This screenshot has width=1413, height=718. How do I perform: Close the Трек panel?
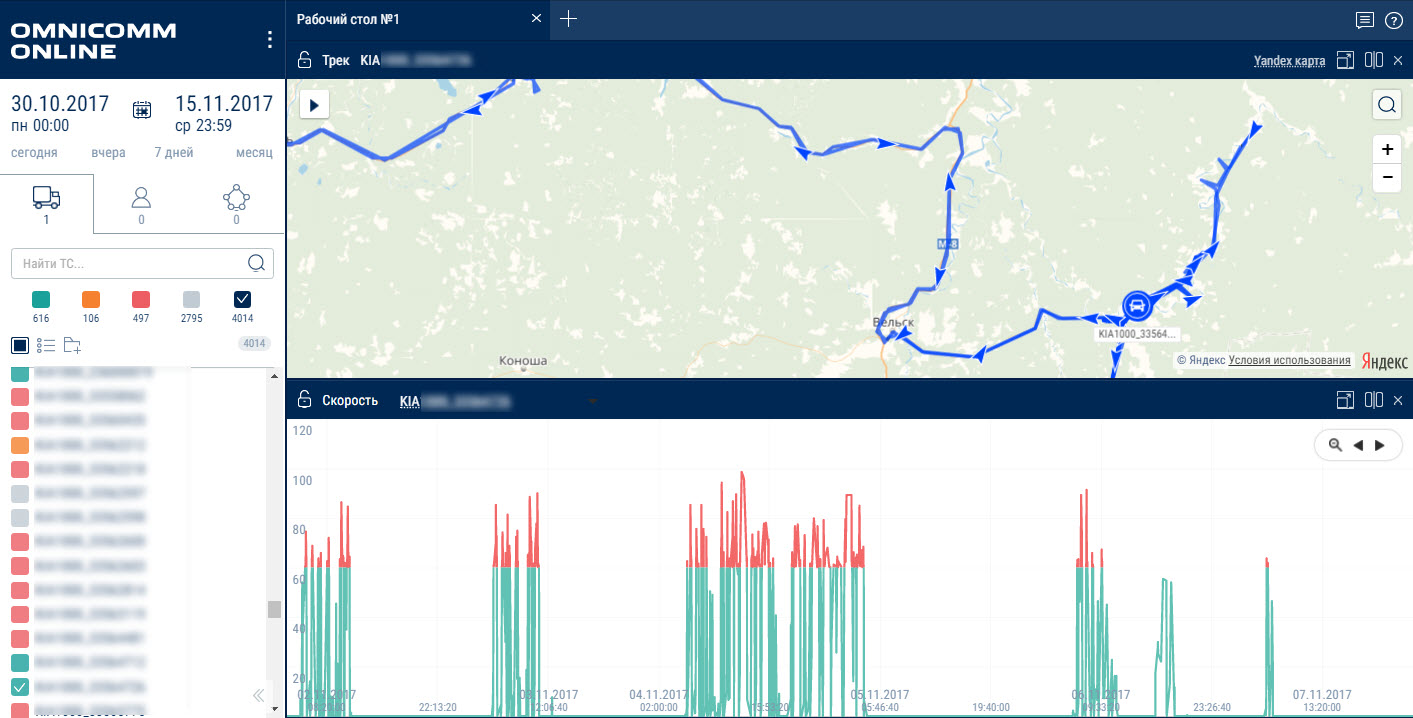pos(1398,60)
